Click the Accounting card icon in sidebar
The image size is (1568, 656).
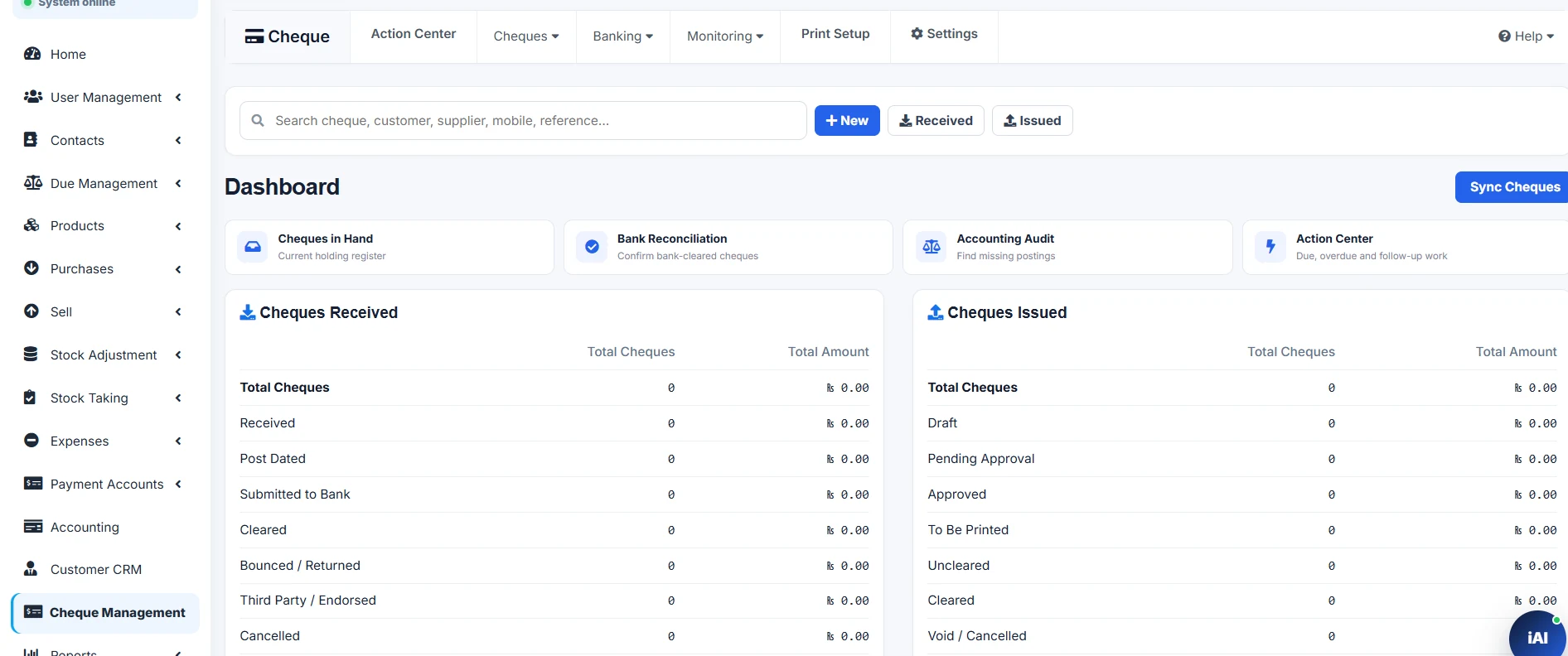pos(33,526)
